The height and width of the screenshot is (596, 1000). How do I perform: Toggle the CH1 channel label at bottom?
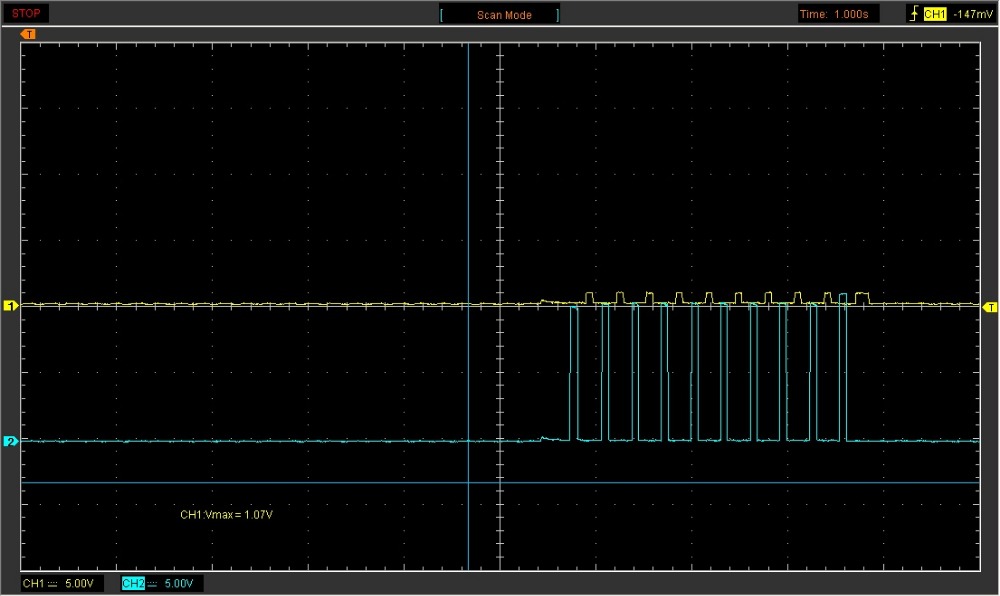33,583
